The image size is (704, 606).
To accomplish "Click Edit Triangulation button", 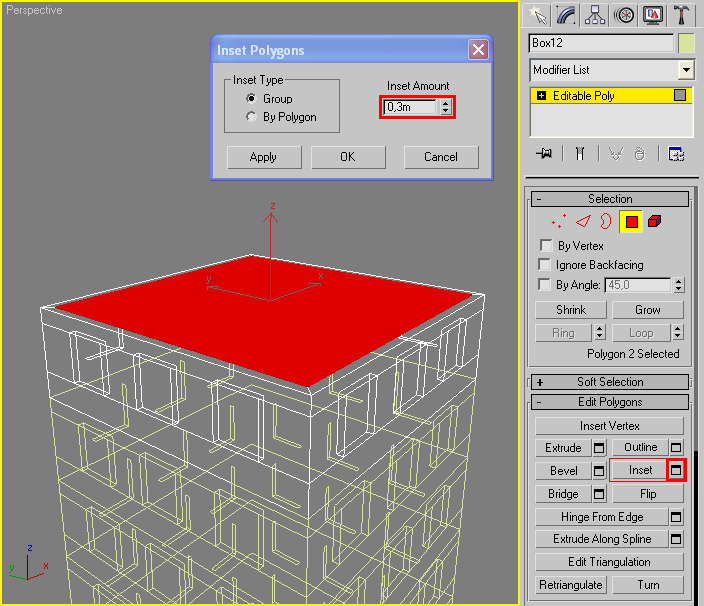I will pos(609,562).
